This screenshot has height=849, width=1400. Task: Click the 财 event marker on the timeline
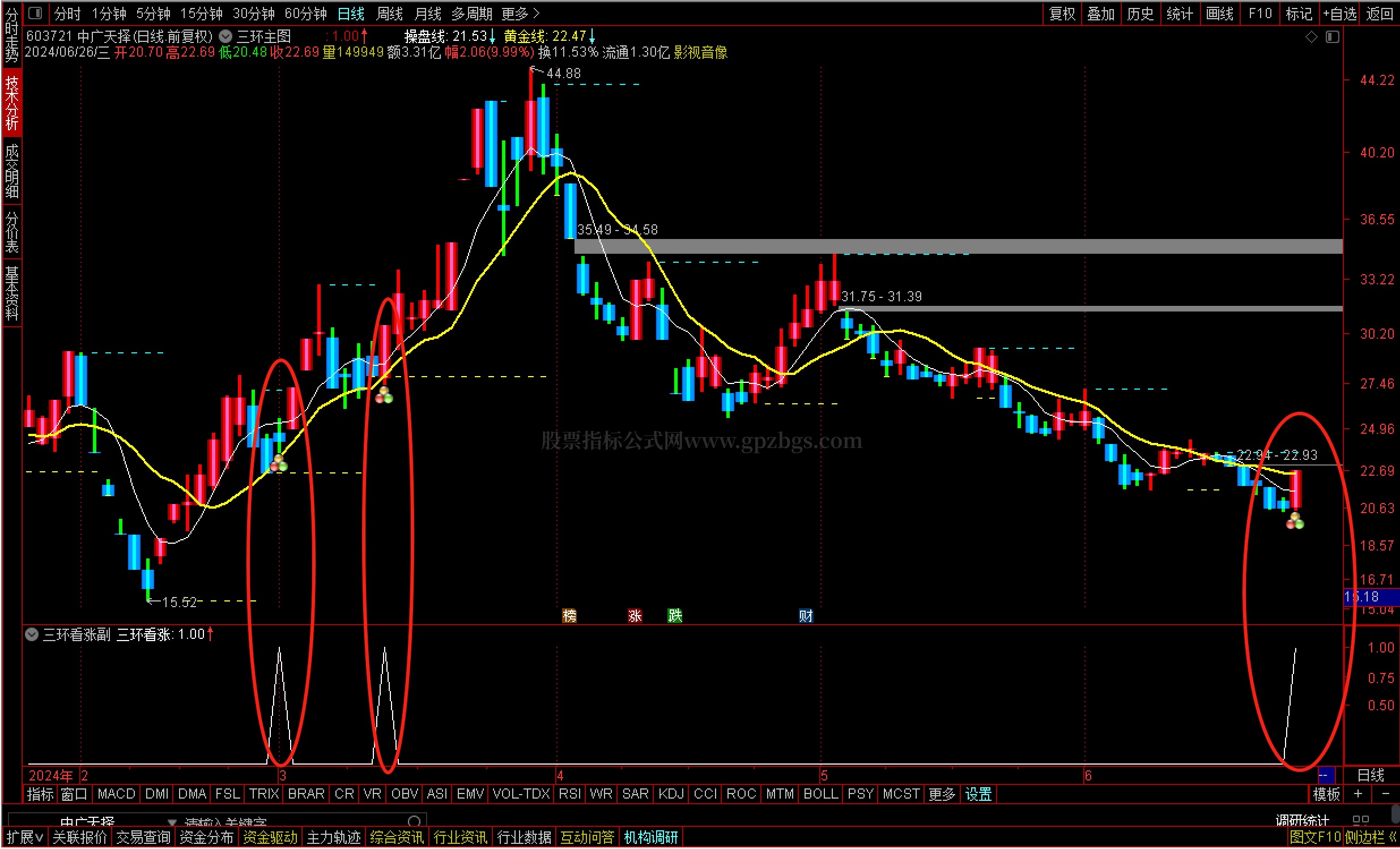[x=806, y=616]
